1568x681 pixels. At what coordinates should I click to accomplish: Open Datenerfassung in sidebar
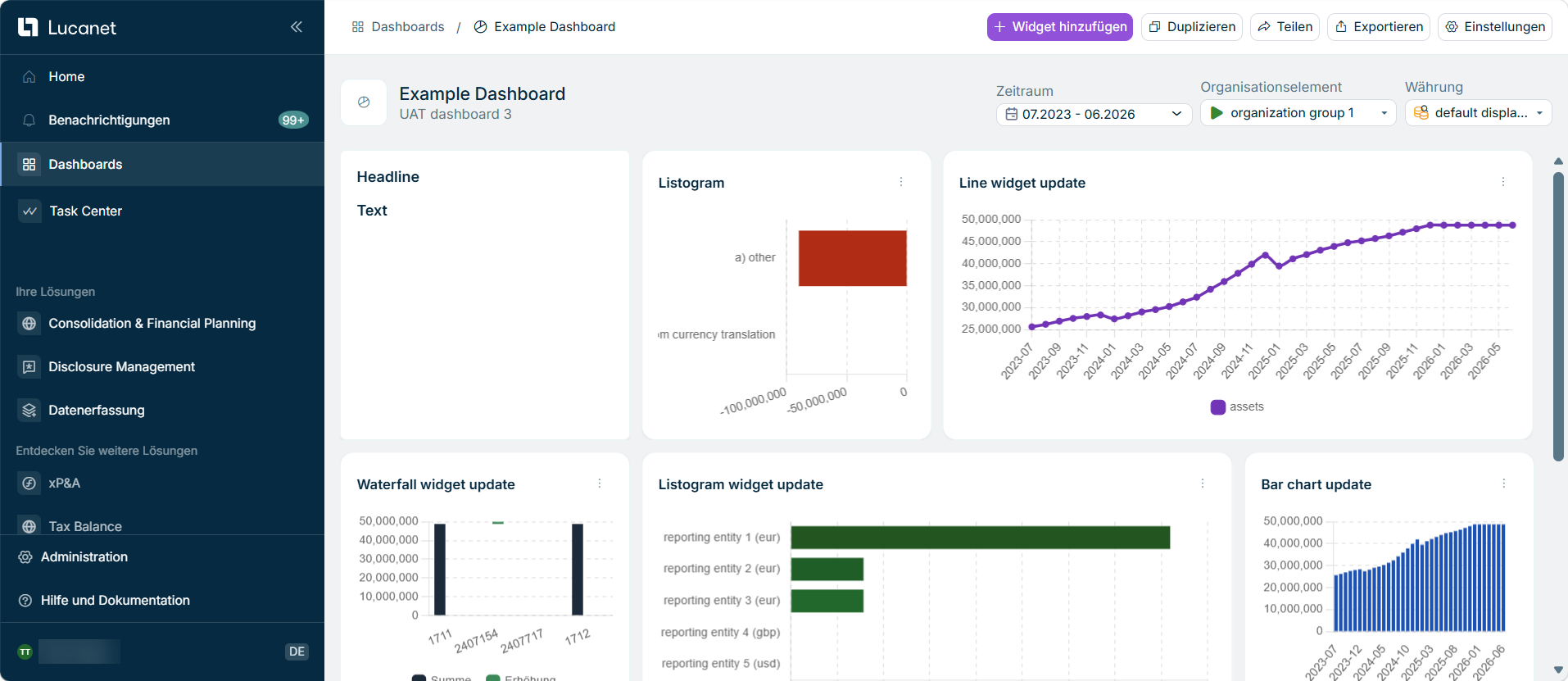point(162,410)
